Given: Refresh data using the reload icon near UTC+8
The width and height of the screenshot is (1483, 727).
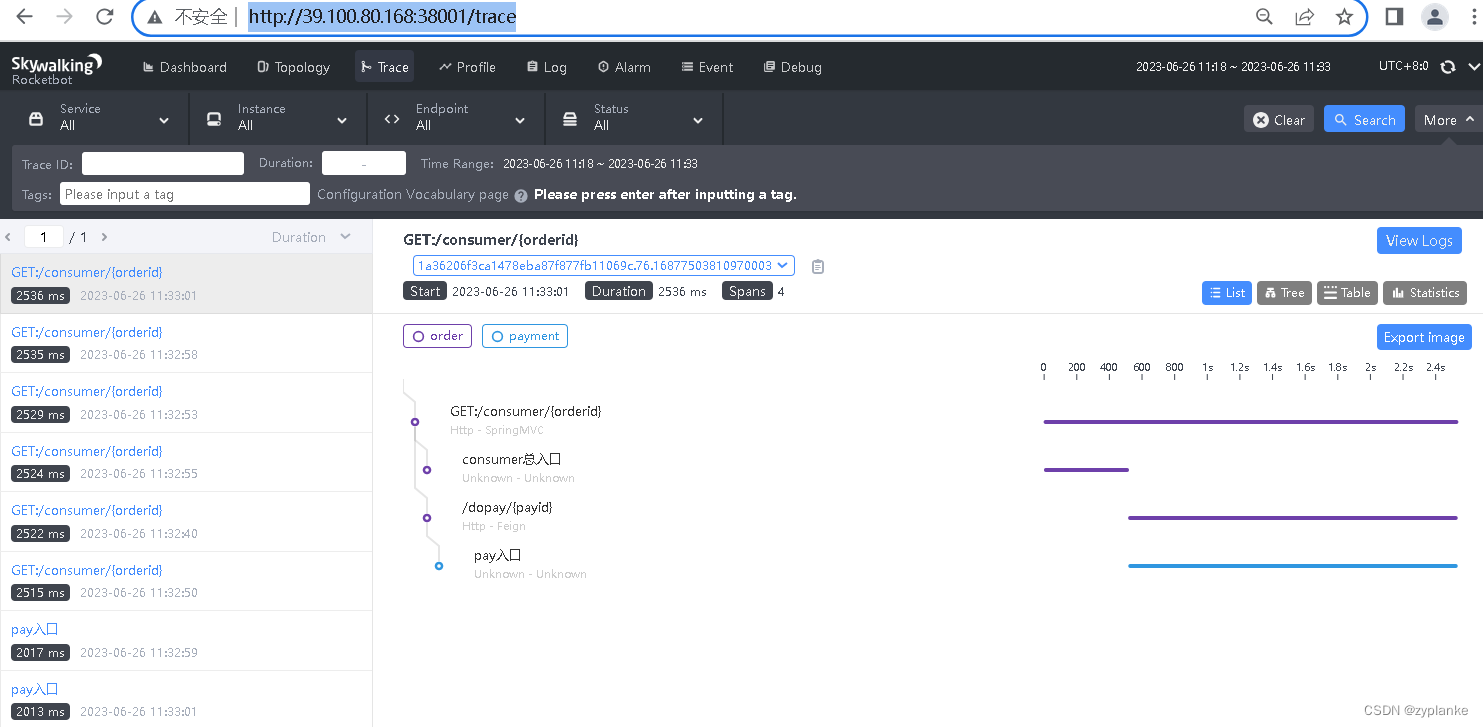Looking at the screenshot, I should [x=1448, y=66].
